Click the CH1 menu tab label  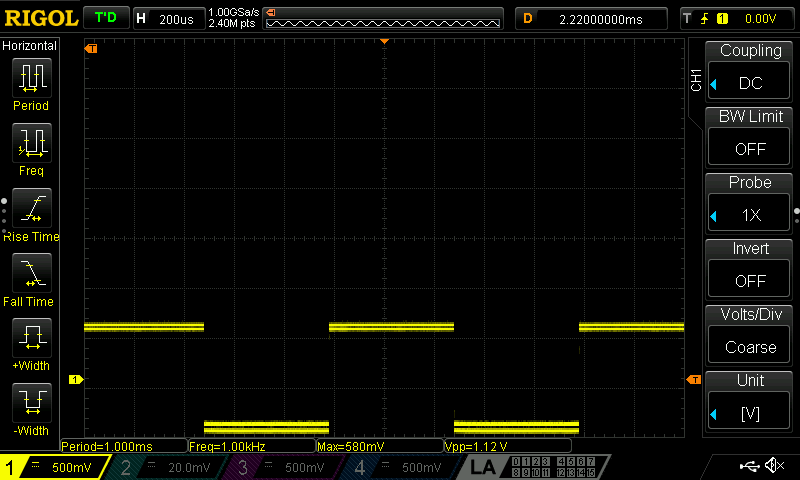[696, 80]
